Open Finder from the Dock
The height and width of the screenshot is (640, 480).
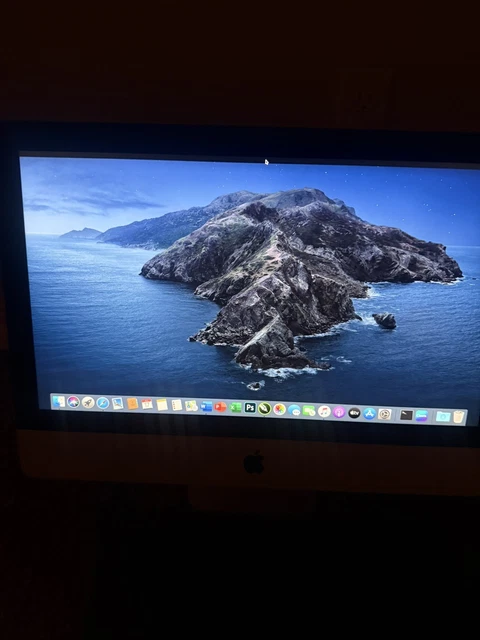pyautogui.click(x=58, y=402)
